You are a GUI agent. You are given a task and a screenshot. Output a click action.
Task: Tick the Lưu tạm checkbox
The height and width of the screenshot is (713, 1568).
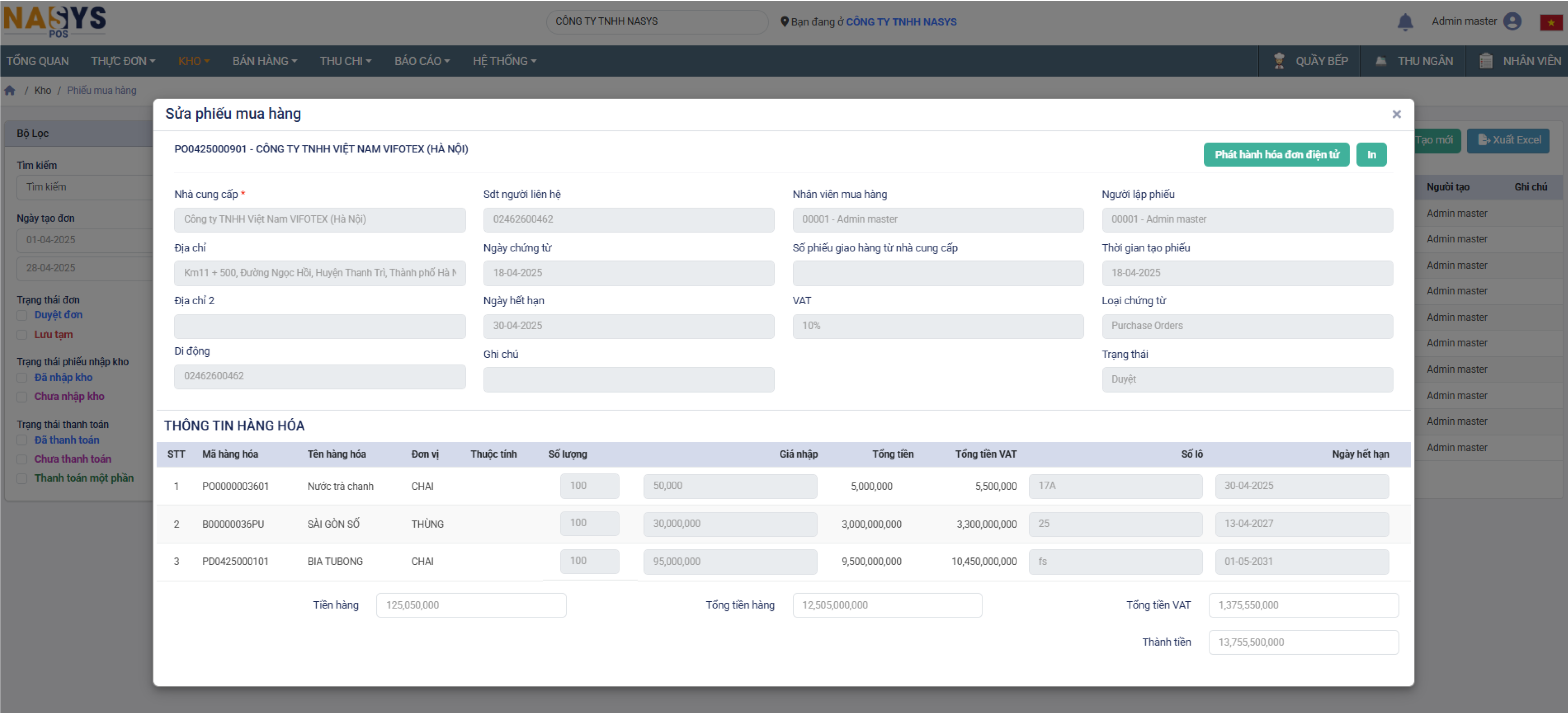(x=22, y=335)
